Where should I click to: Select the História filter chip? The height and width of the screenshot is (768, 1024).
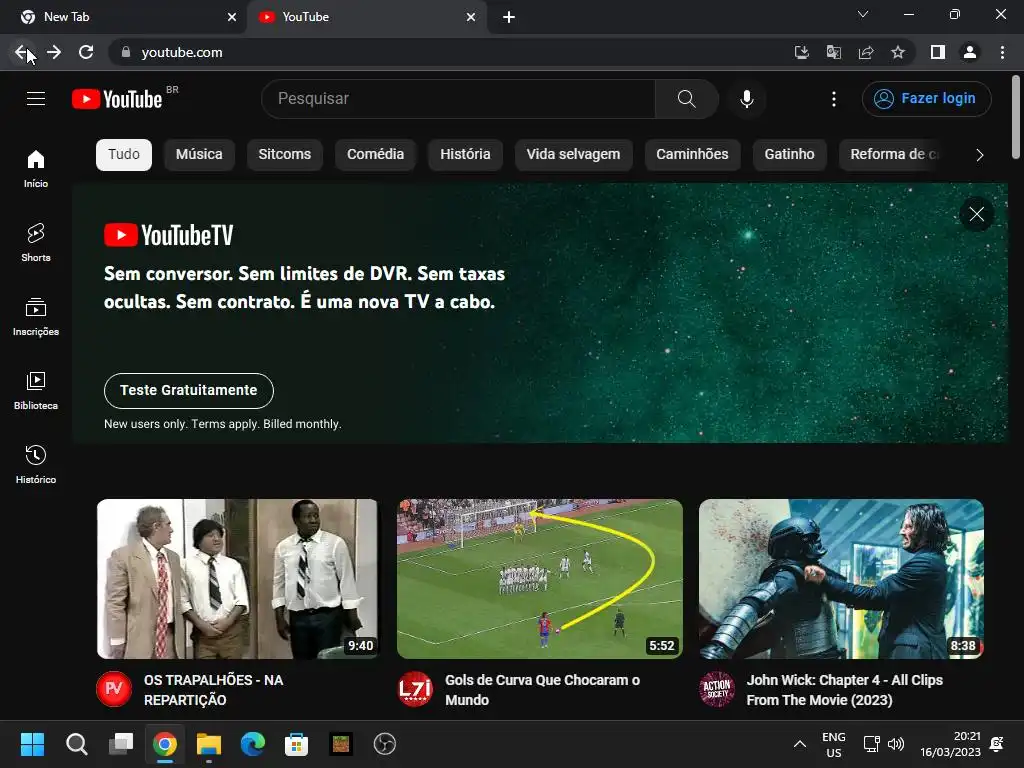click(465, 155)
